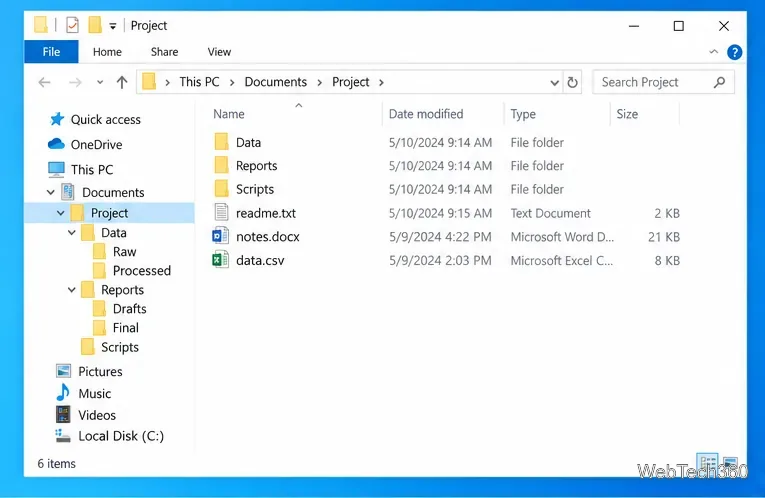This screenshot has height=498, width=765.
Task: Switch to Large icons view in status bar
Action: 730,462
